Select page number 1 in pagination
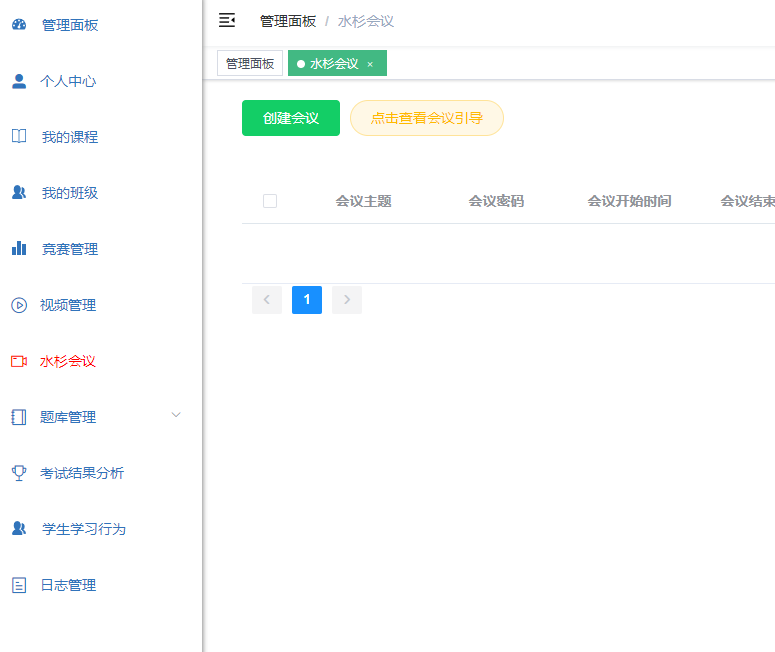 [x=307, y=300]
